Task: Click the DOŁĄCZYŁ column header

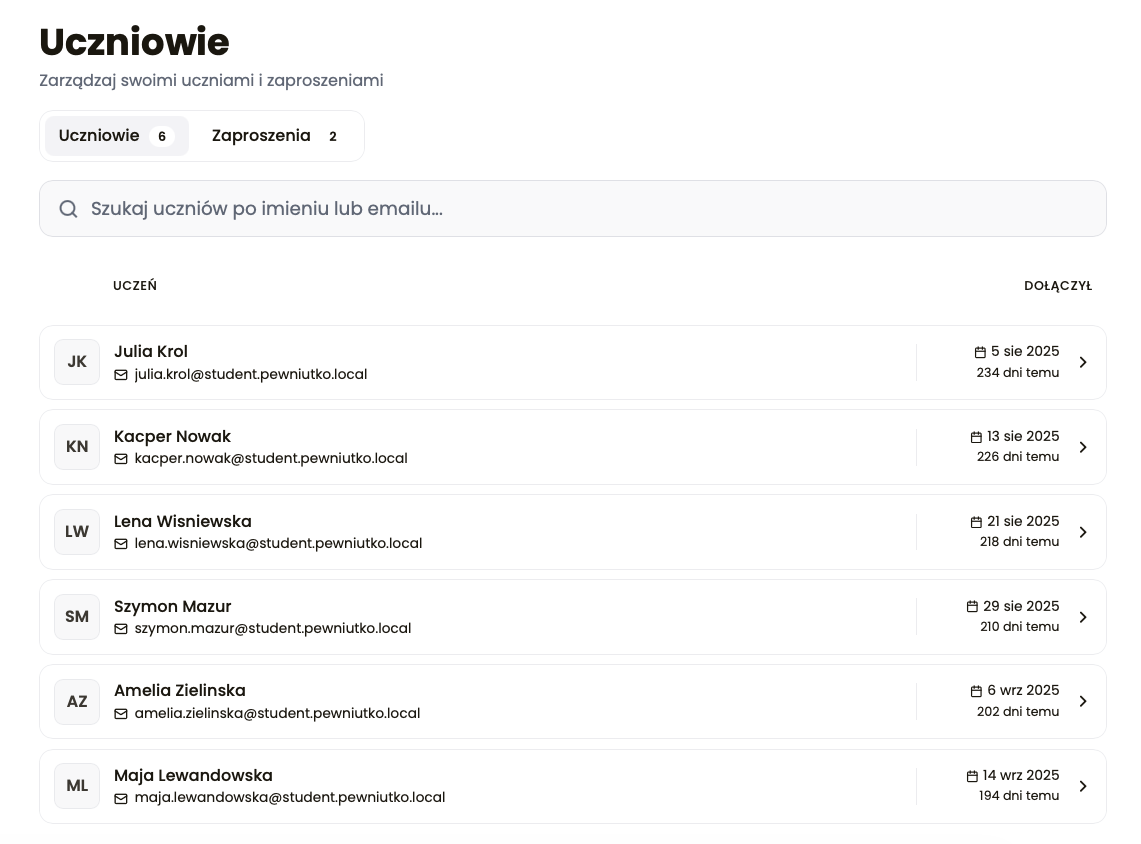Action: pyautogui.click(x=1057, y=286)
